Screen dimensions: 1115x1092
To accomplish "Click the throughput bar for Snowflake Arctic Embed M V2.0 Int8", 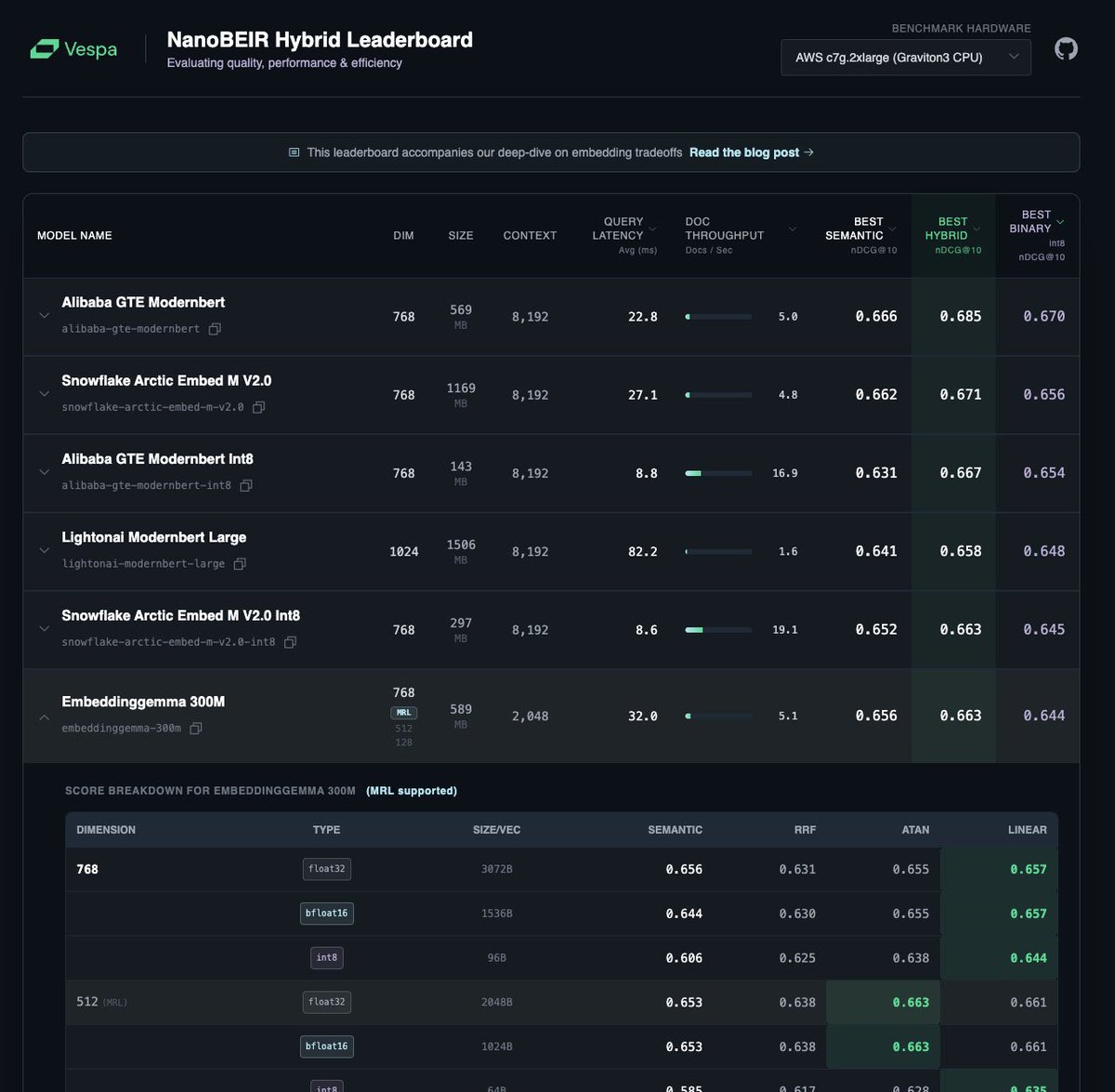I will 718,630.
